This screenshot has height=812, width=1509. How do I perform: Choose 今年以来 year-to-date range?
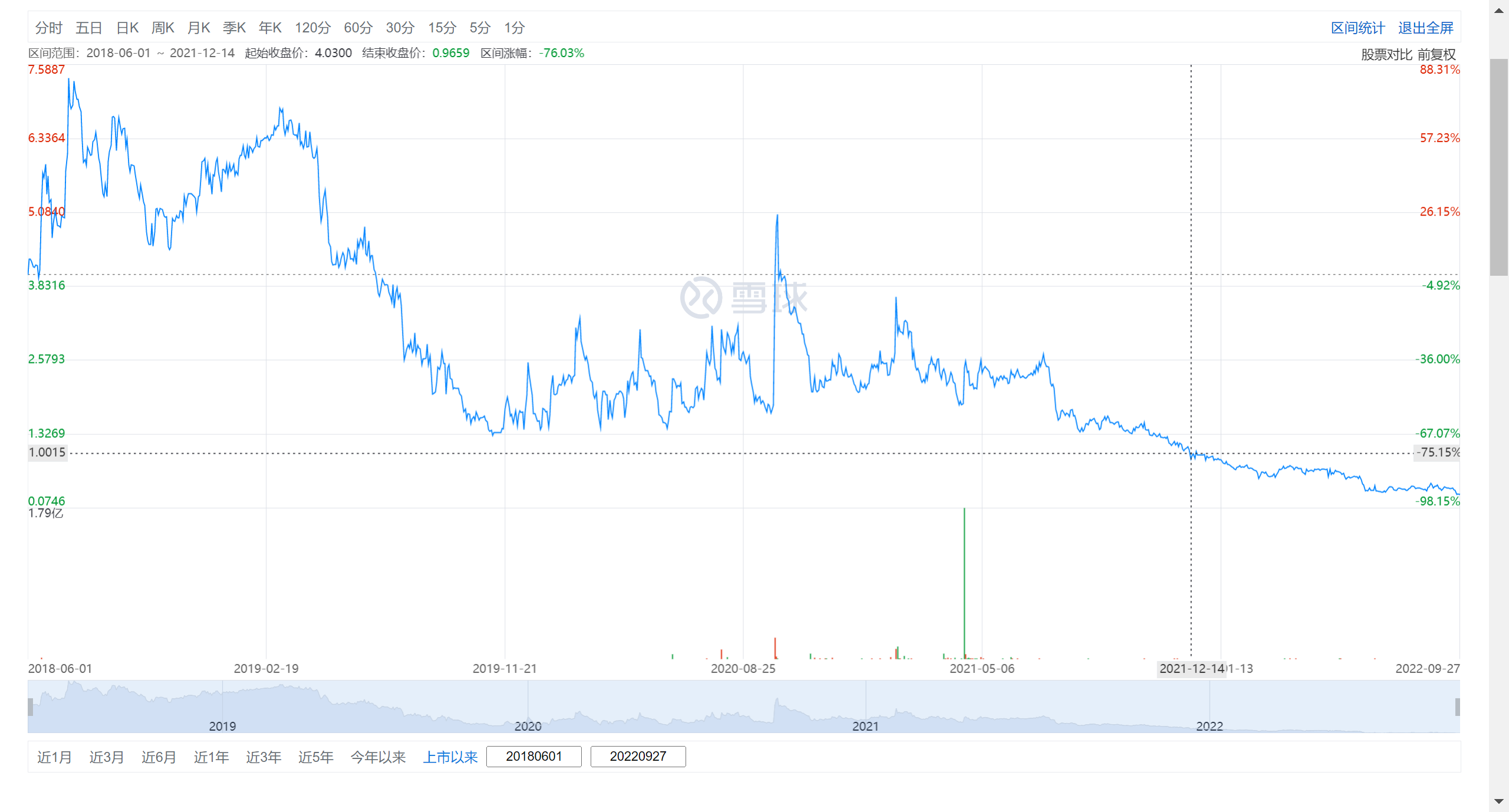point(378,757)
